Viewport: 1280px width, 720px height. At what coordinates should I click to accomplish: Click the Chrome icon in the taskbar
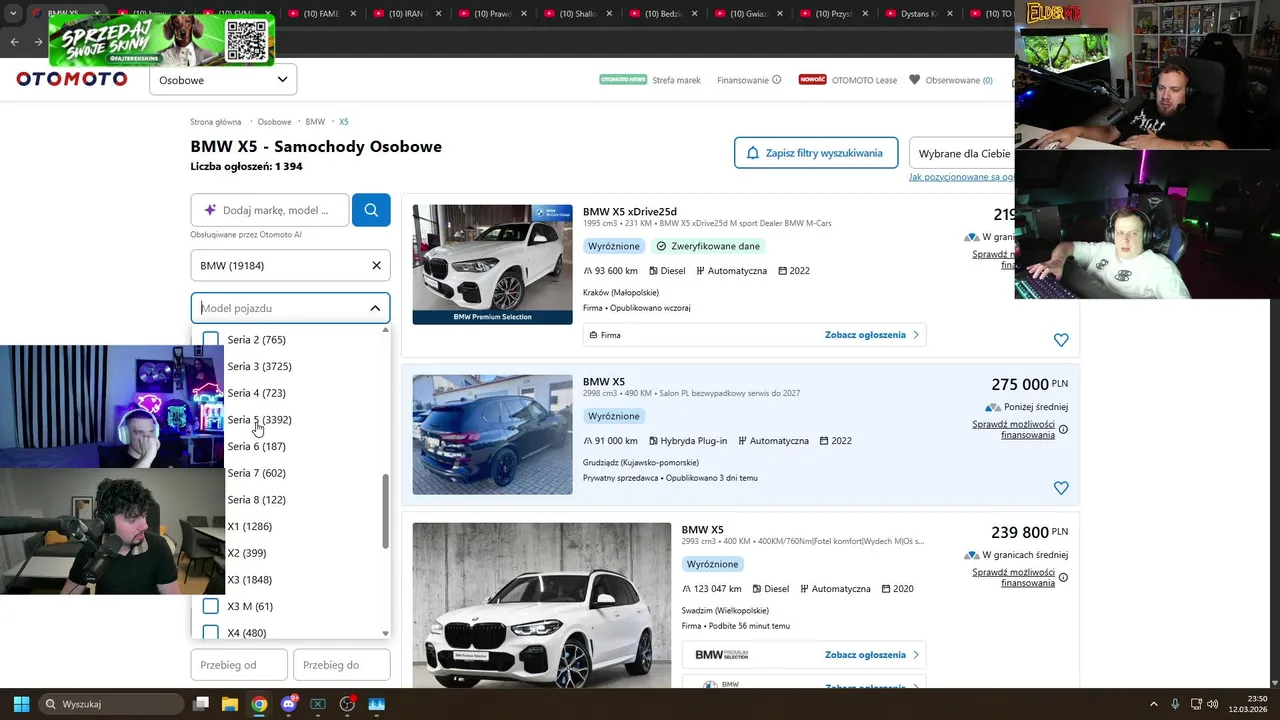[259, 704]
